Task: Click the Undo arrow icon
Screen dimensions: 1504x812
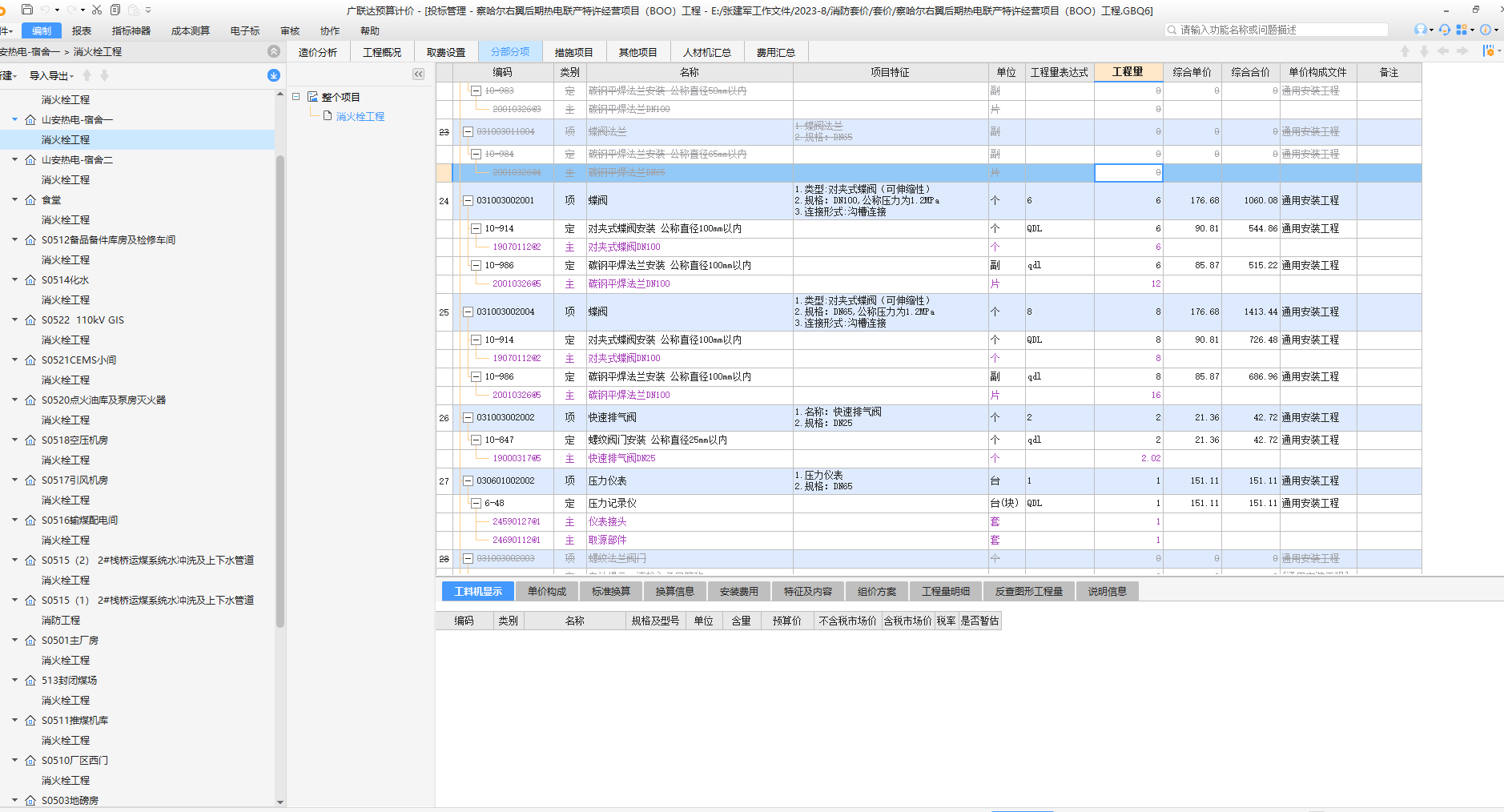Action: click(x=46, y=10)
